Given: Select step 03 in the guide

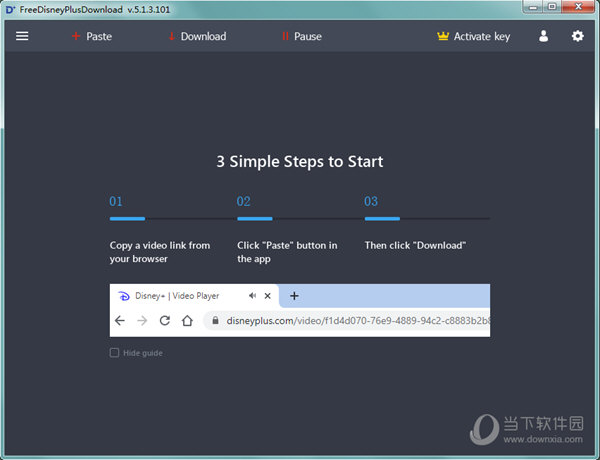Looking at the screenshot, I should 371,201.
